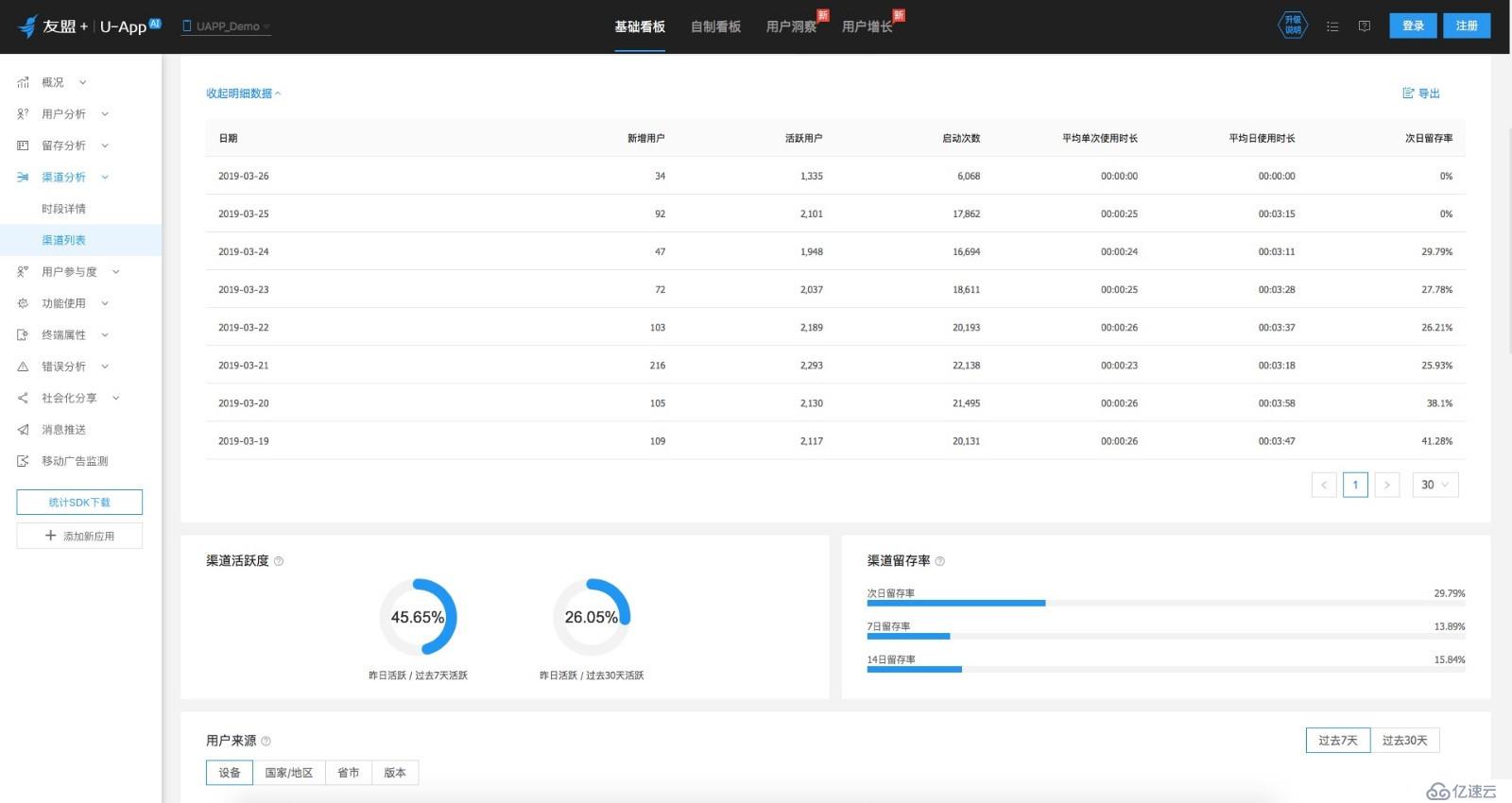This screenshot has width=1512, height=803.
Task: Expand the 错误分析 chevron
Action: [105, 367]
